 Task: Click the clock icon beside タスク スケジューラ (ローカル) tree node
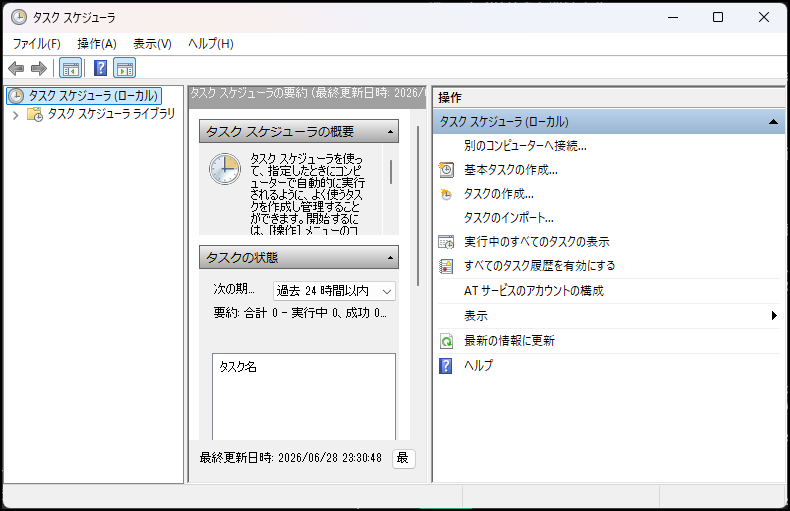pyautogui.click(x=16, y=96)
